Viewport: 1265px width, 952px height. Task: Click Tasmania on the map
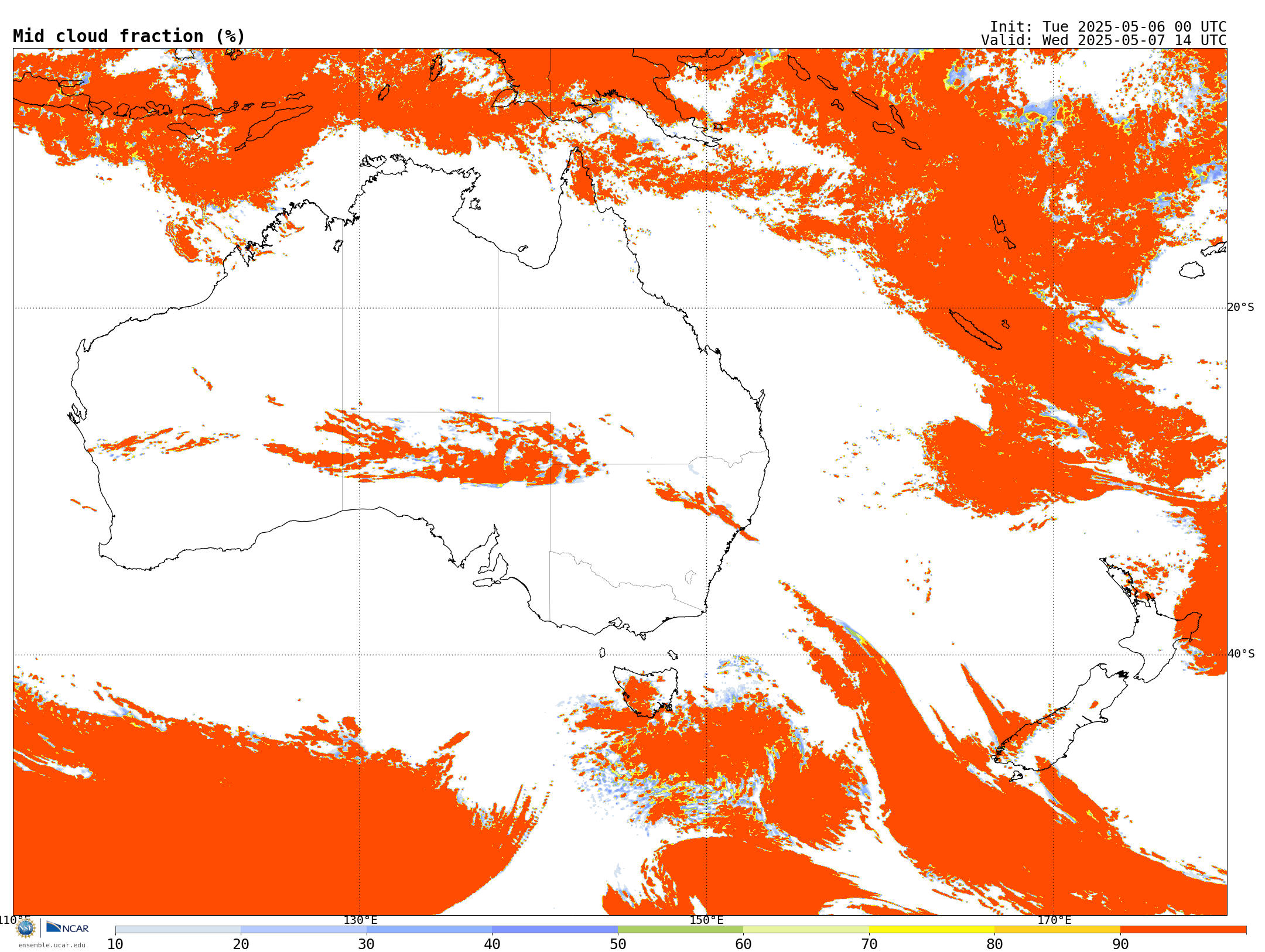(x=645, y=691)
